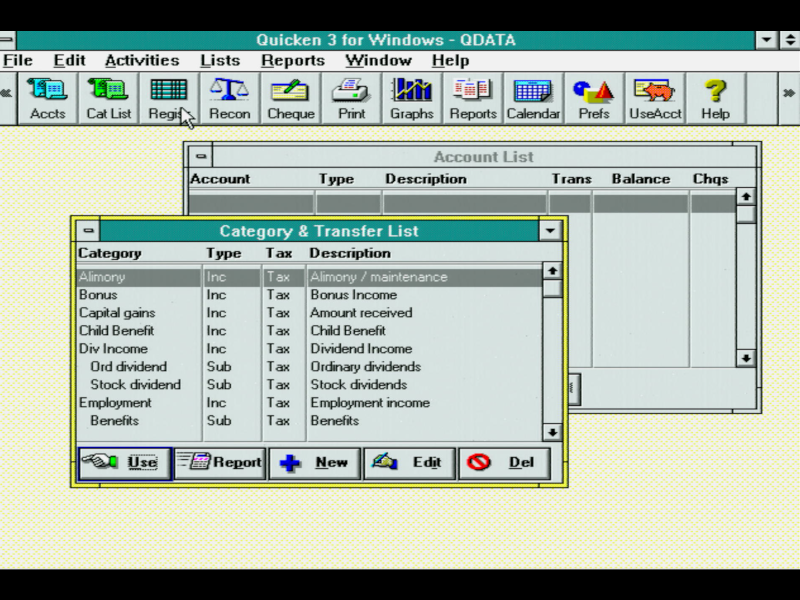Viewport: 800px width, 600px height.
Task: Select the Stock dividend subcategory
Action: click(x=309, y=385)
